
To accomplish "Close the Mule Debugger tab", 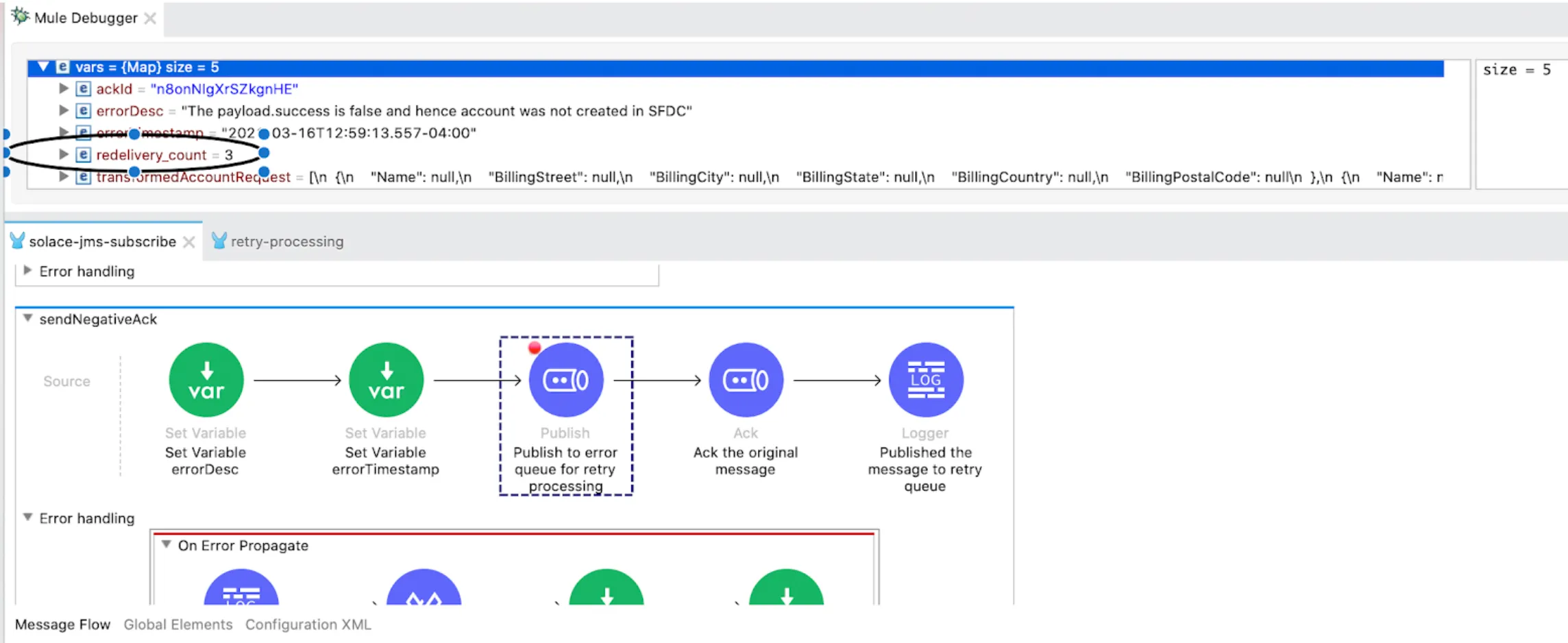I will click(150, 19).
